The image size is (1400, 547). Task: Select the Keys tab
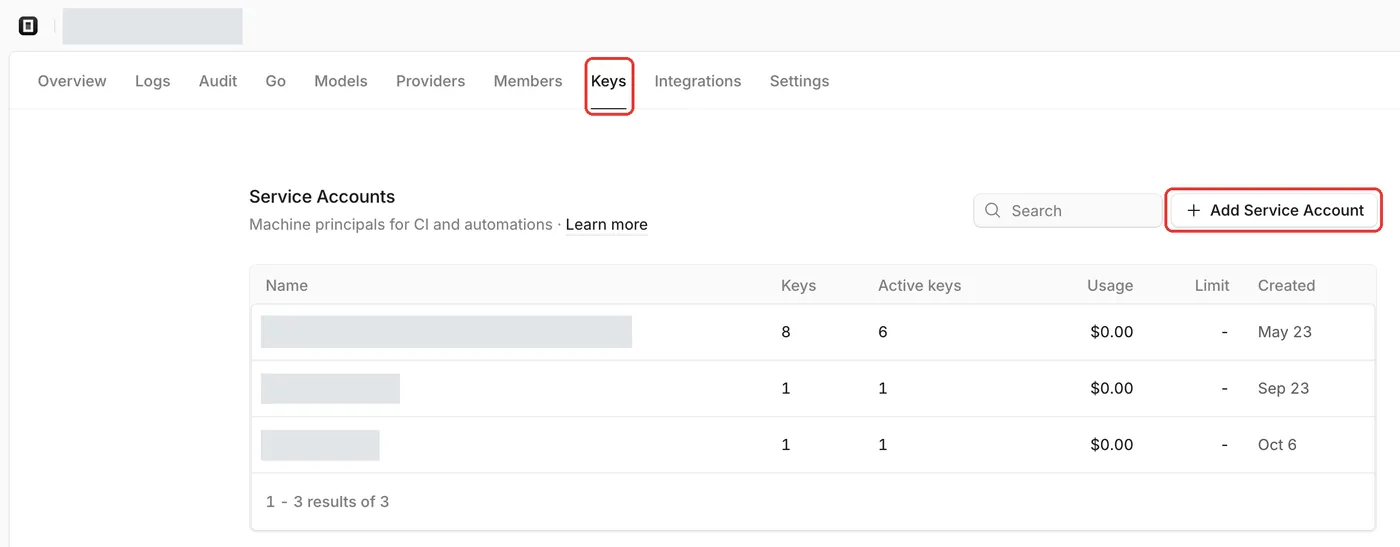[608, 81]
